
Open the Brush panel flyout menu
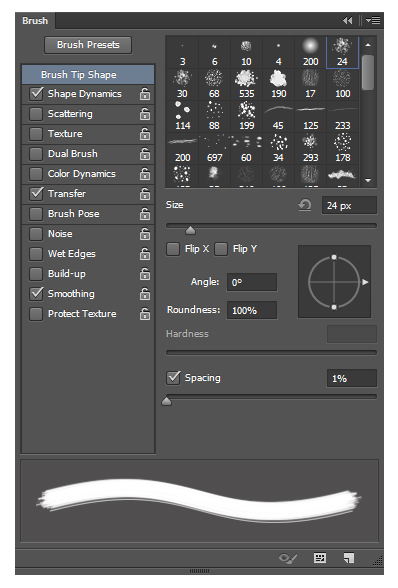pos(373,21)
